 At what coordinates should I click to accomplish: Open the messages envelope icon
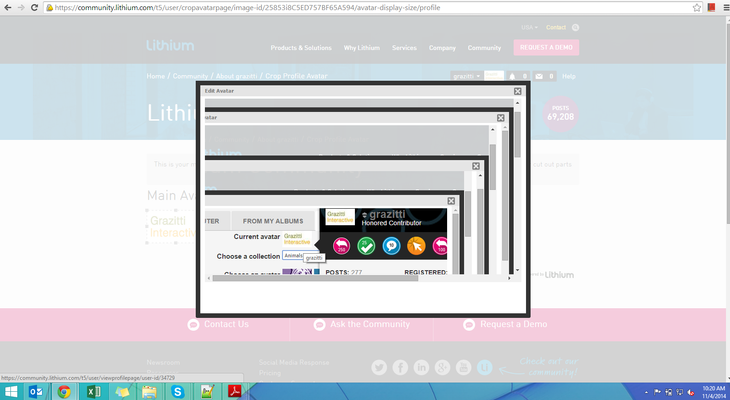pyautogui.click(x=539, y=76)
